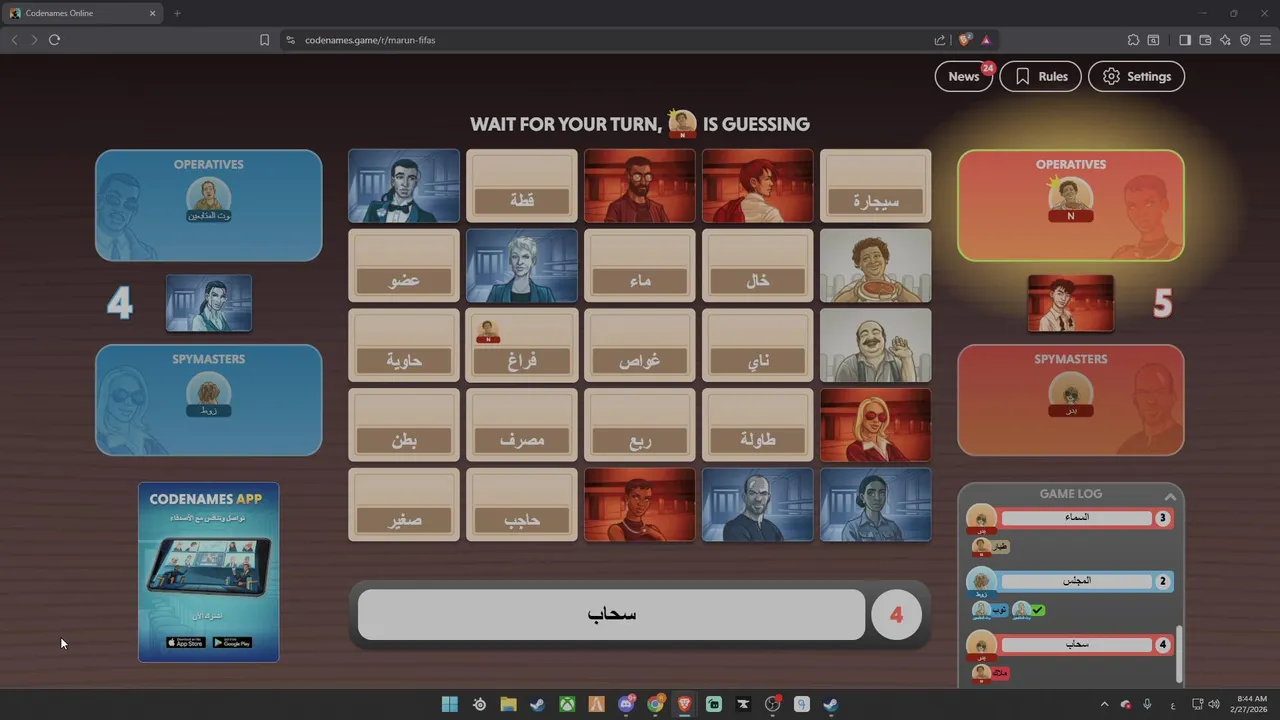
Task: Click the red team Spymasters panel
Action: click(1071, 400)
